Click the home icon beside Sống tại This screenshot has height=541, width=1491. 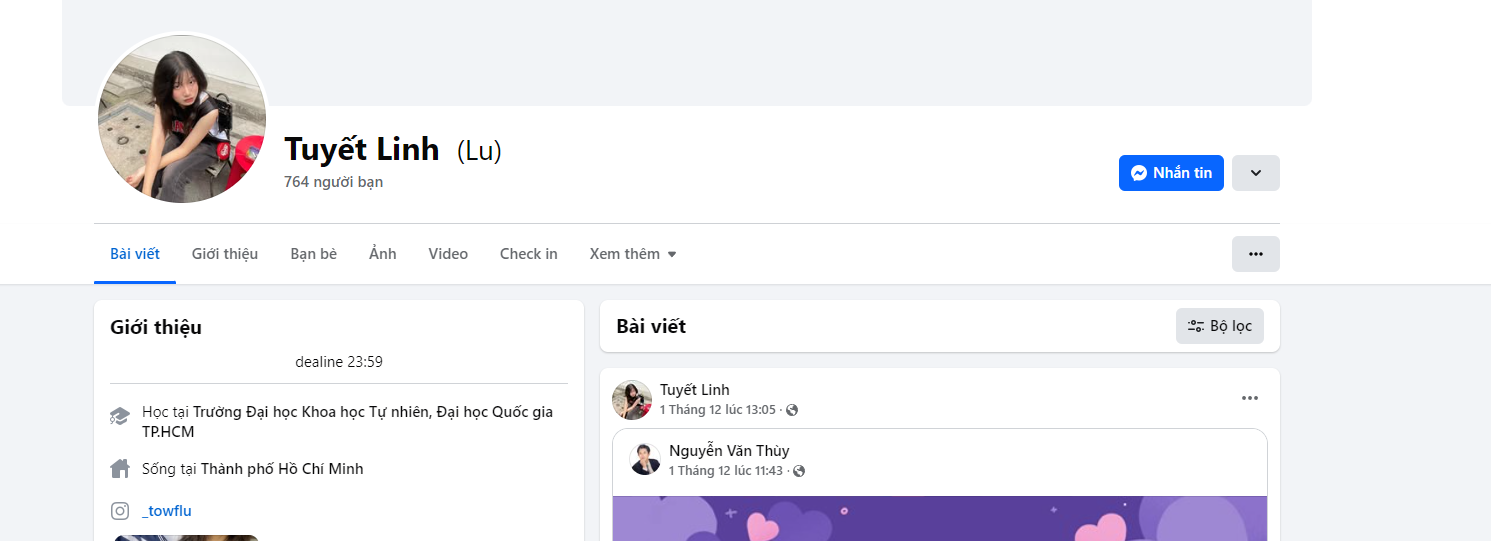click(120, 468)
